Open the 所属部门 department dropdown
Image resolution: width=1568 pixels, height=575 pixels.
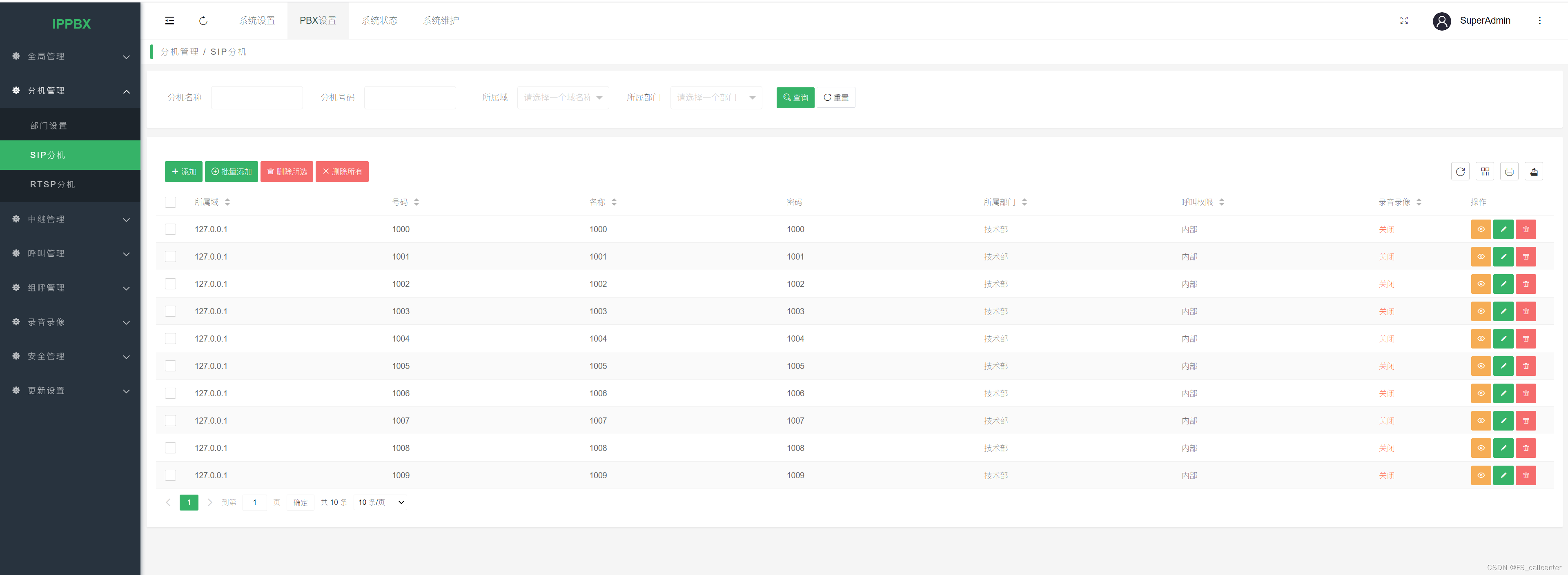[x=715, y=98]
